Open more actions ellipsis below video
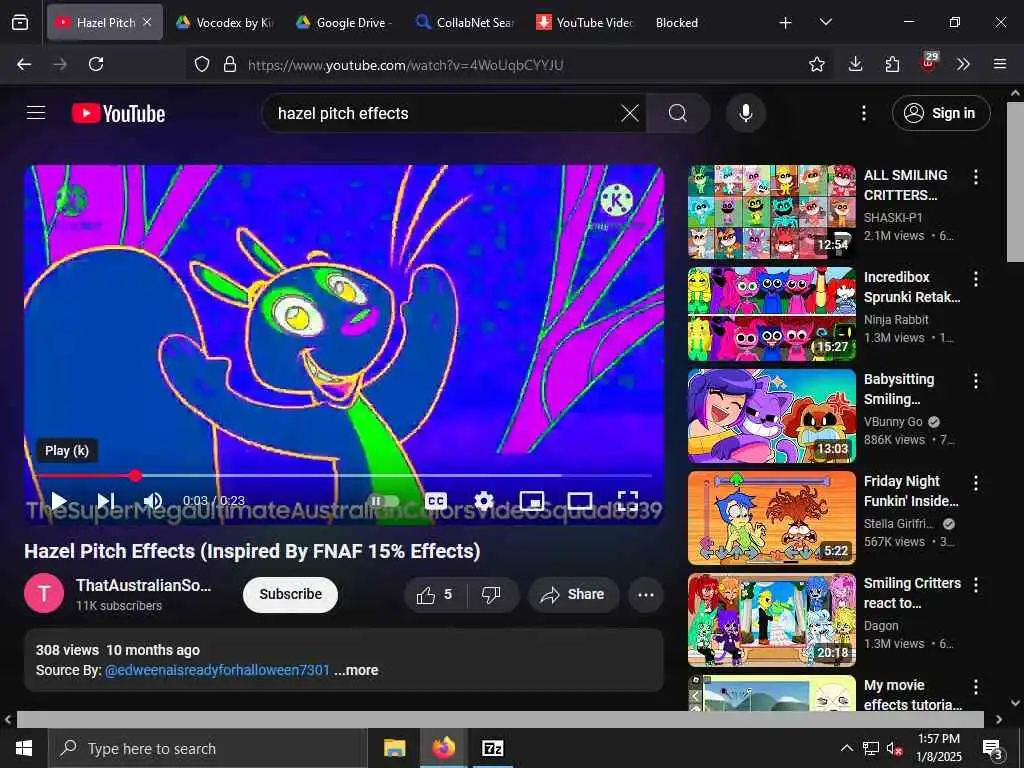 point(646,594)
